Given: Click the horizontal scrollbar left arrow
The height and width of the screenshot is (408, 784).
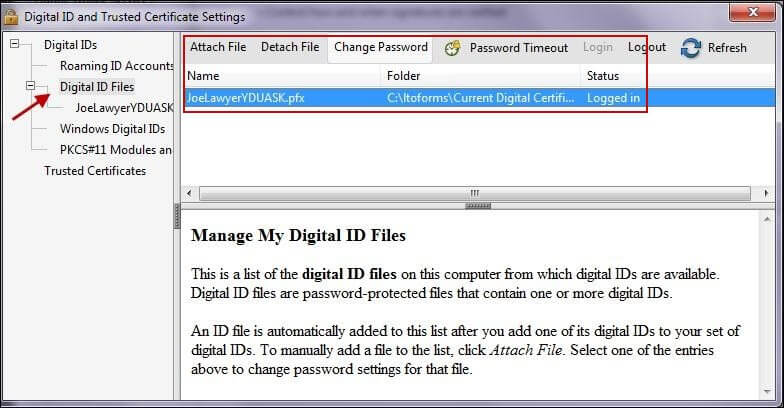Looking at the screenshot, I should (x=189, y=193).
